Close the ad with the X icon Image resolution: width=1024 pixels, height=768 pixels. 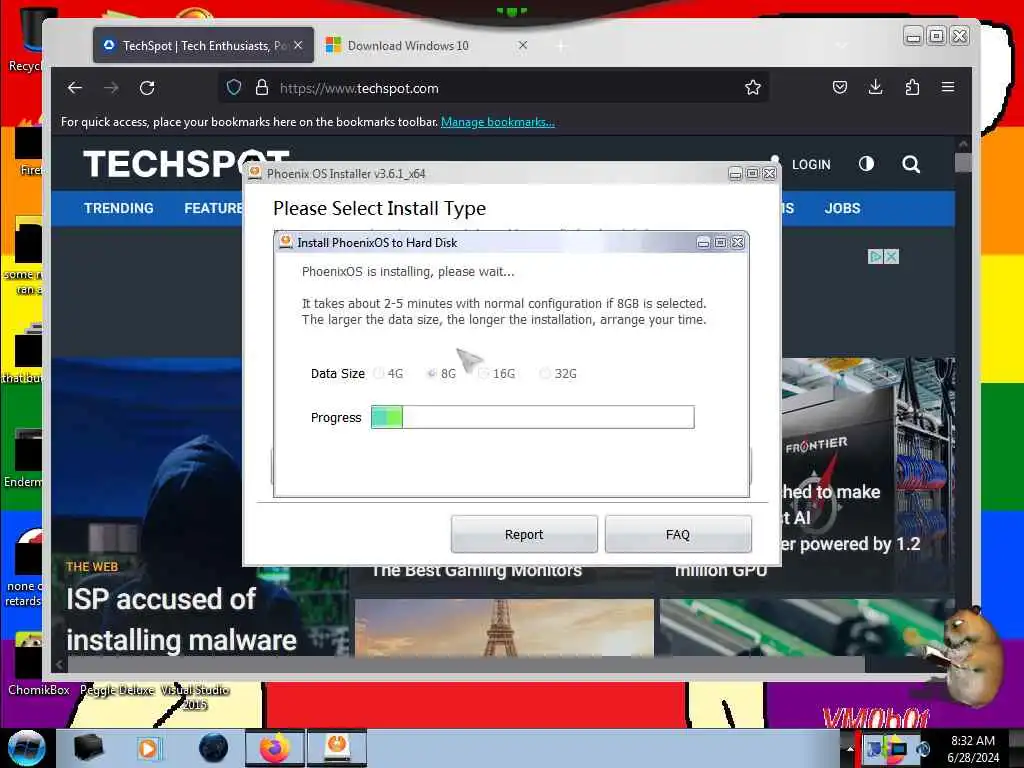point(891,257)
